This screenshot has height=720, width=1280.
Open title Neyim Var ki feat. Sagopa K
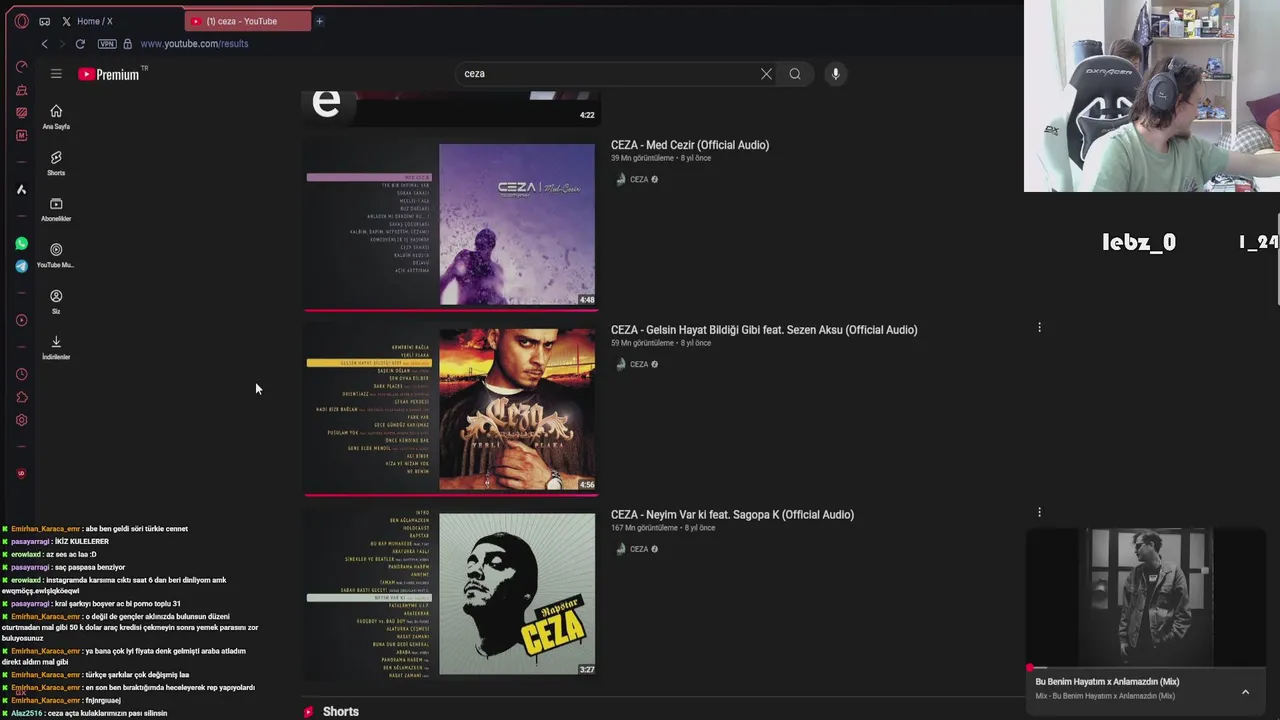click(732, 515)
